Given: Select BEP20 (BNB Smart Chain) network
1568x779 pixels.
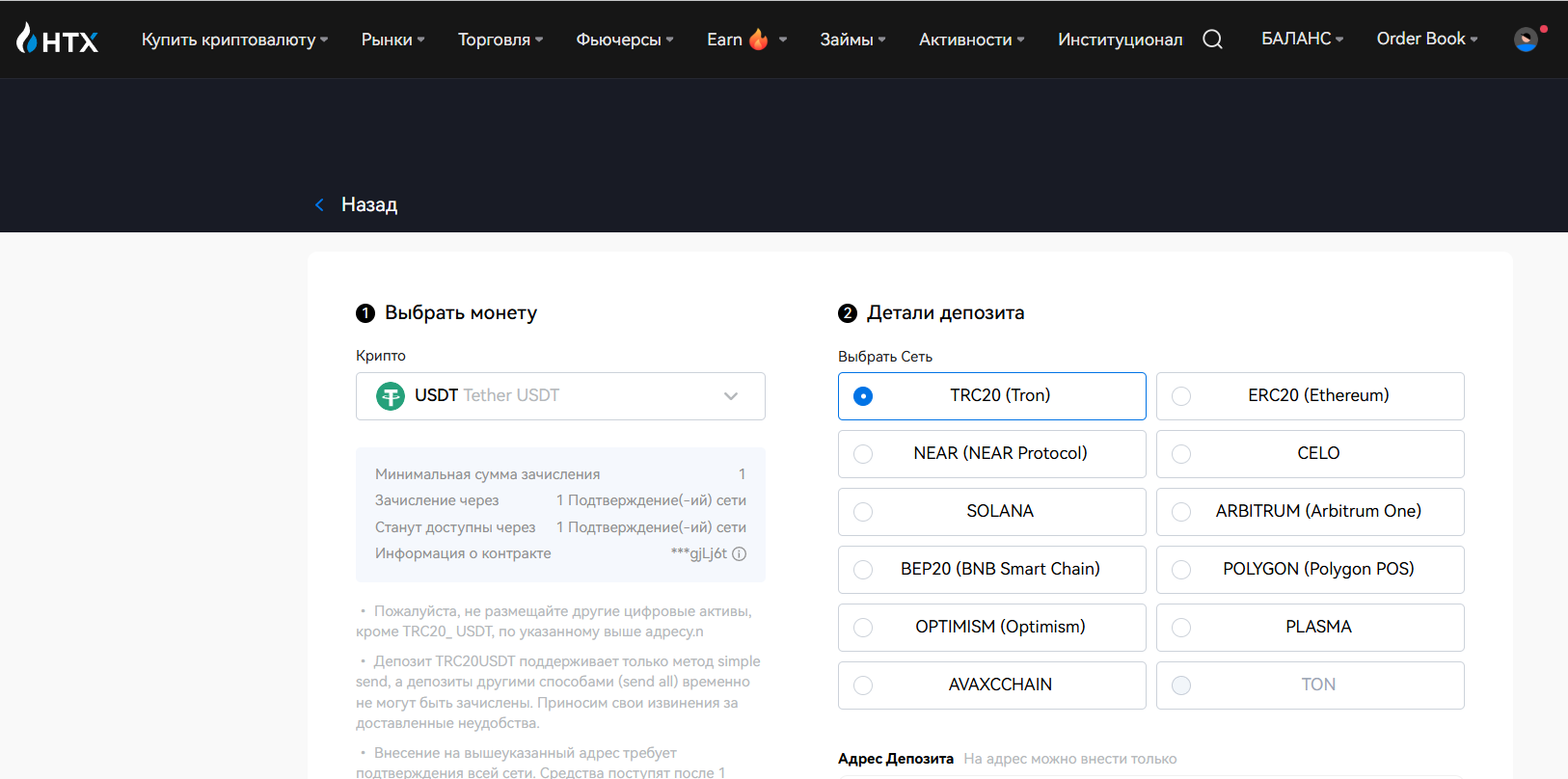Looking at the screenshot, I should 992,570.
